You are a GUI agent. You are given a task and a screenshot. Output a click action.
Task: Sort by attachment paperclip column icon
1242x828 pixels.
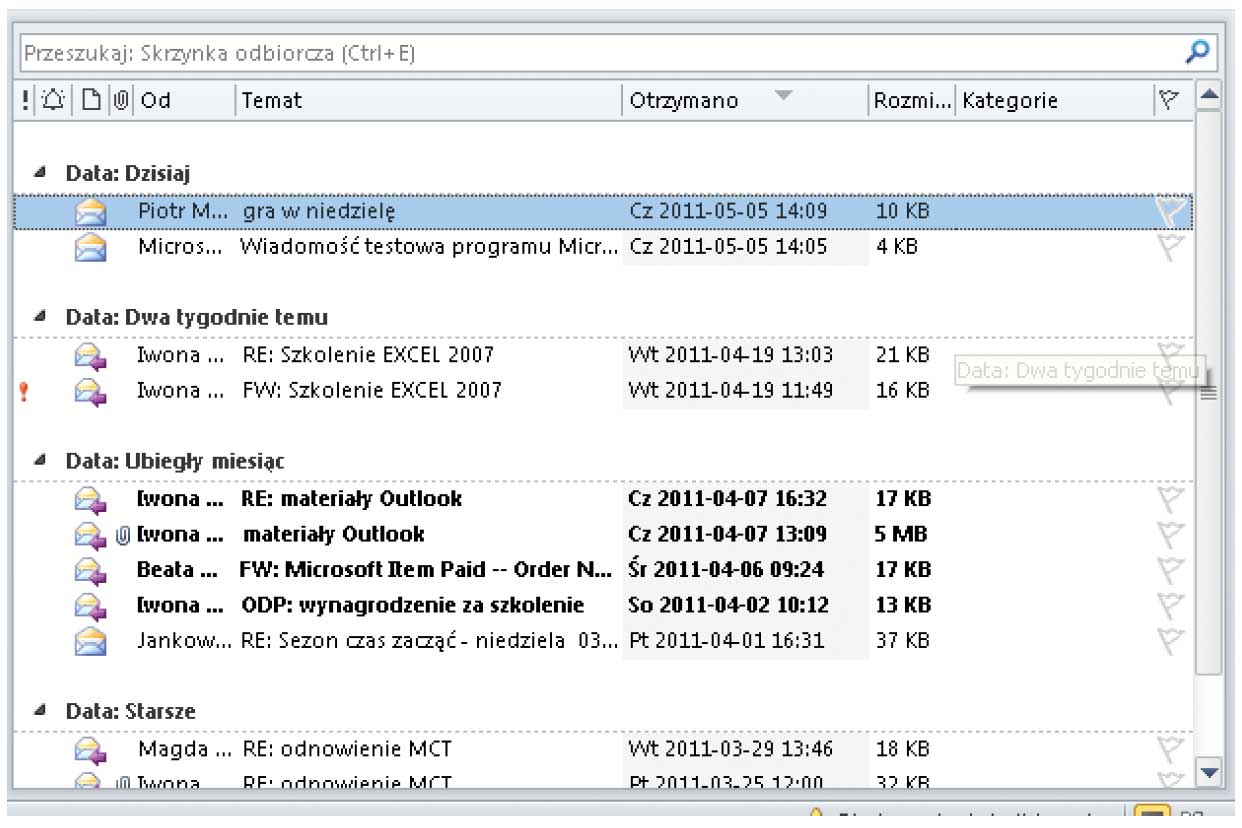pos(120,100)
